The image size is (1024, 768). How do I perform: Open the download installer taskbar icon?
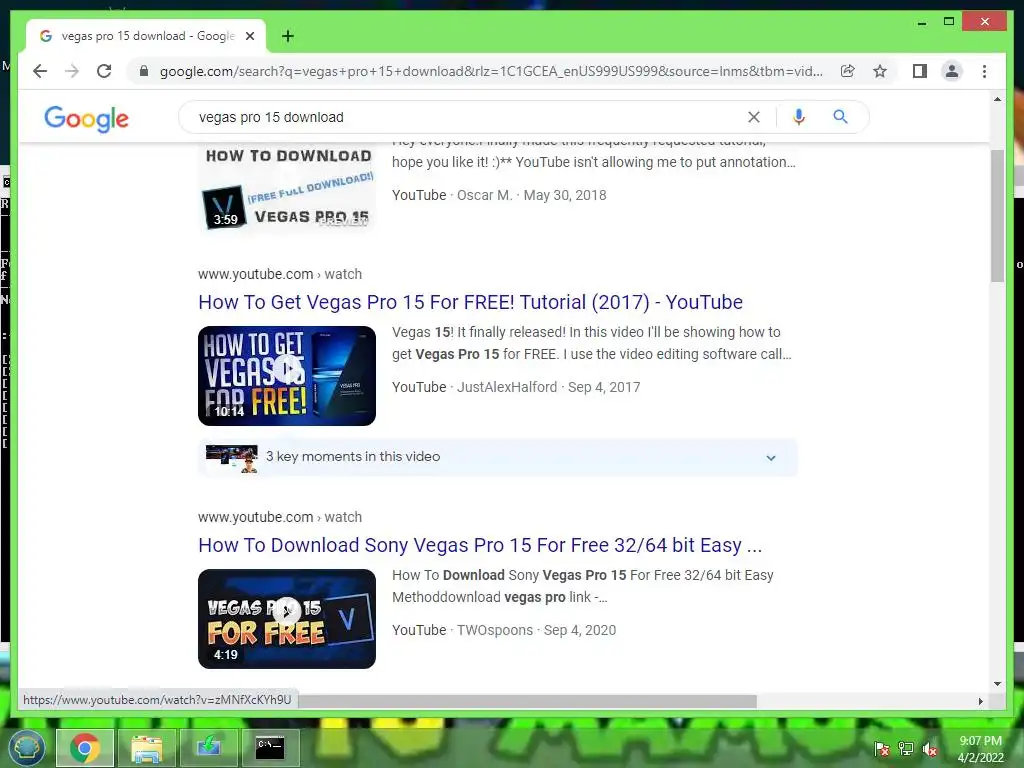point(208,748)
